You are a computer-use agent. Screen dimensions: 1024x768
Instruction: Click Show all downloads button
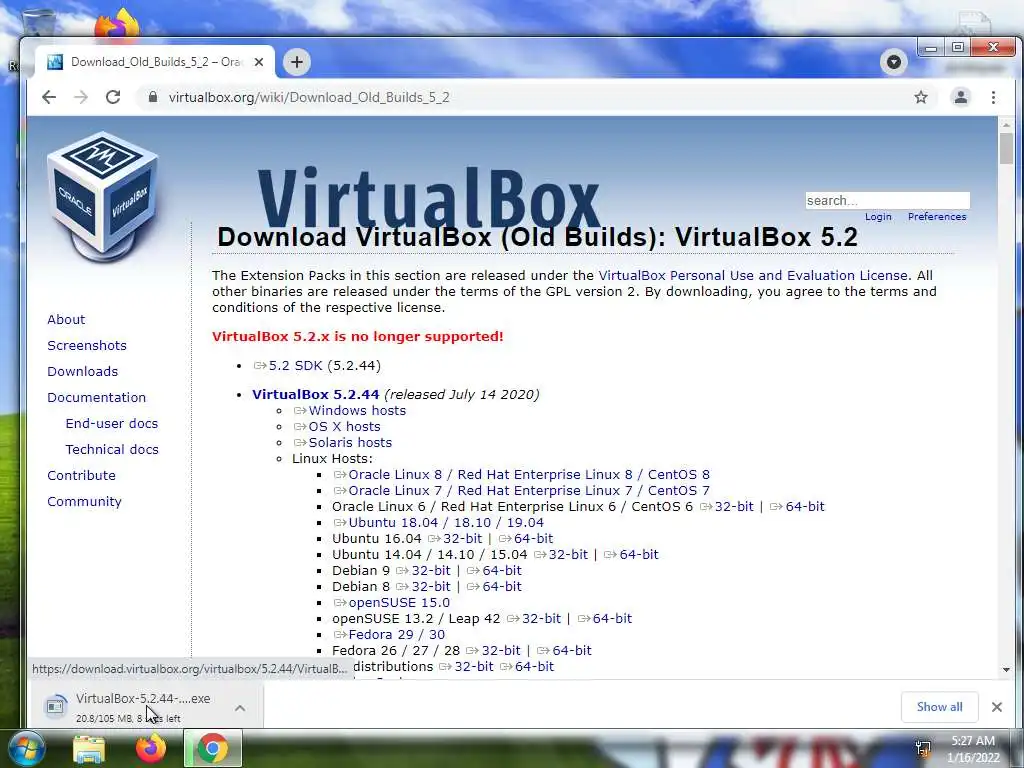(x=939, y=707)
